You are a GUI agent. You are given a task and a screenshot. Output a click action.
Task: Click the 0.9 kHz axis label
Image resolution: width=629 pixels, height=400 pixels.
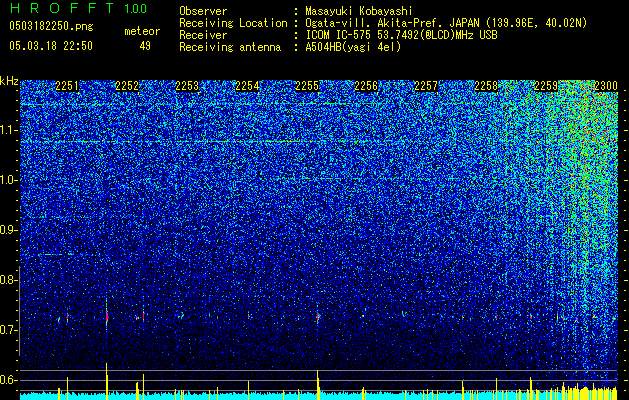pos(8,230)
